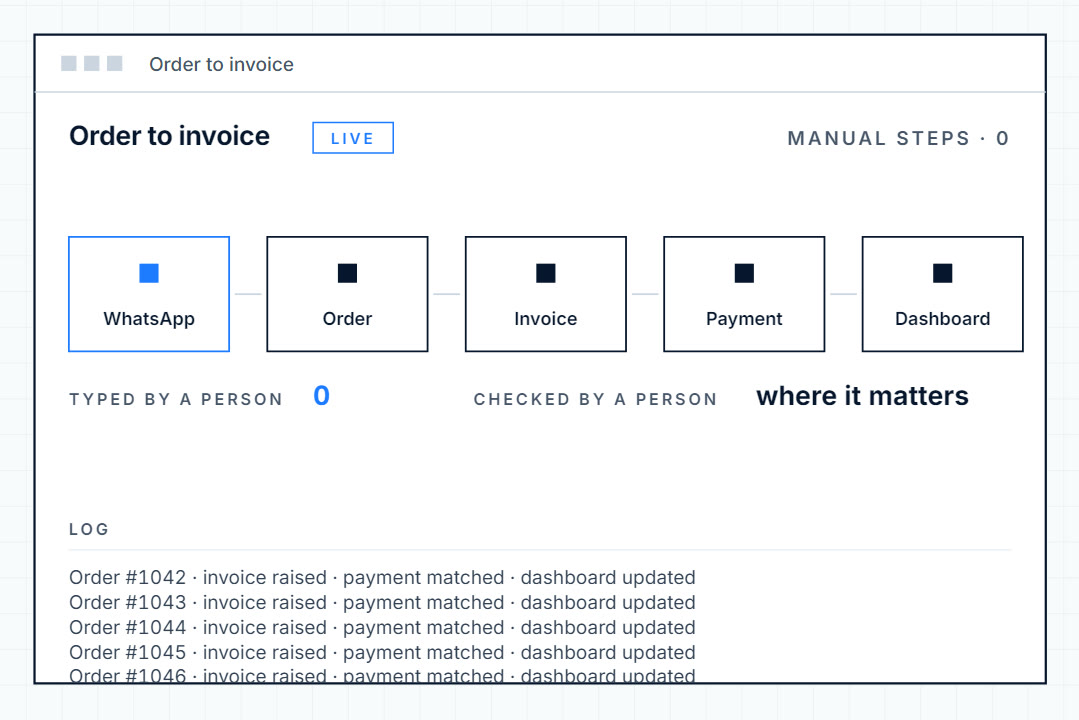1079x720 pixels.
Task: Click the 'MANUAL STEPS · 0' counter
Action: [x=898, y=138]
